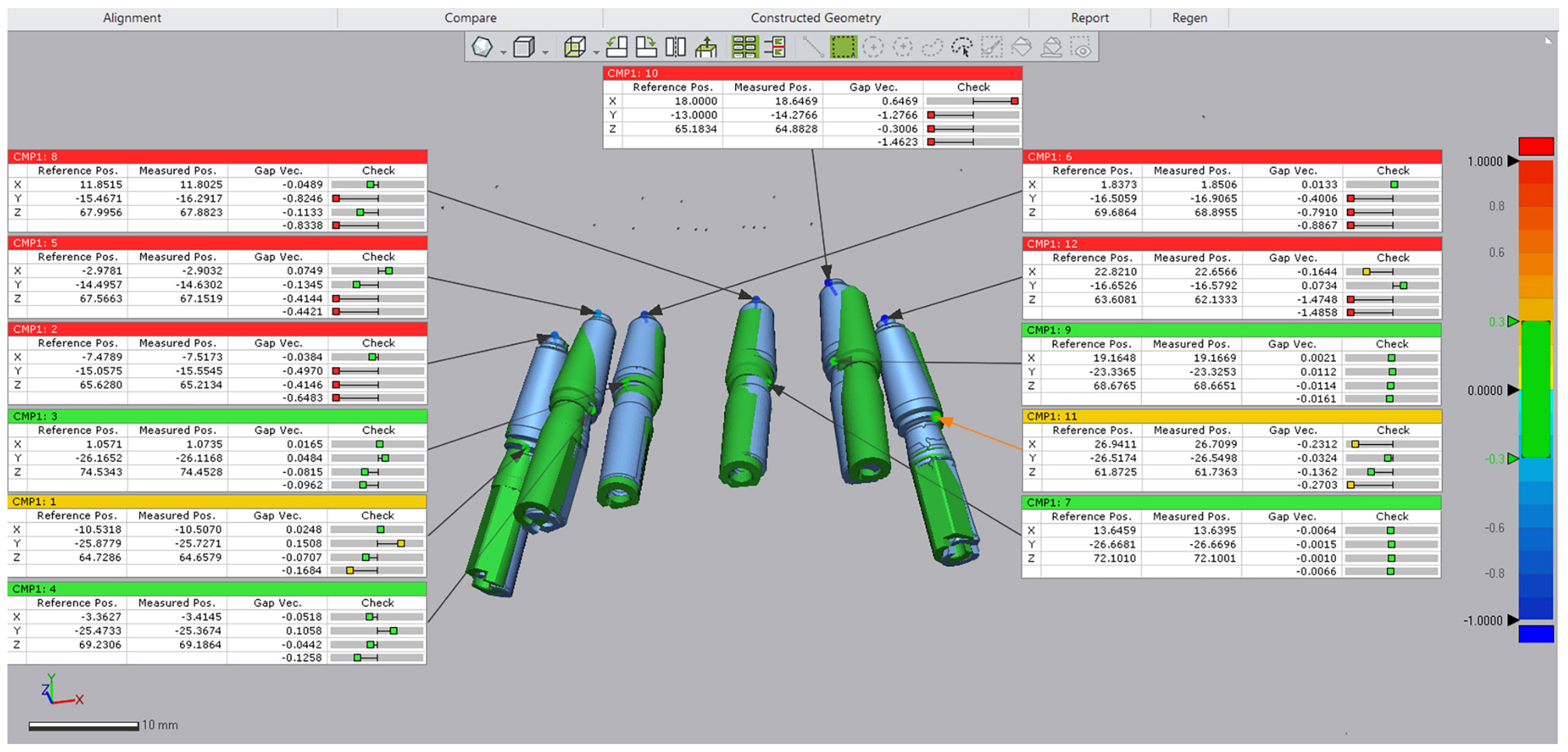Image resolution: width=1568 pixels, height=752 pixels.
Task: Expand dropdown arrow beside cube icon
Action: click(545, 53)
